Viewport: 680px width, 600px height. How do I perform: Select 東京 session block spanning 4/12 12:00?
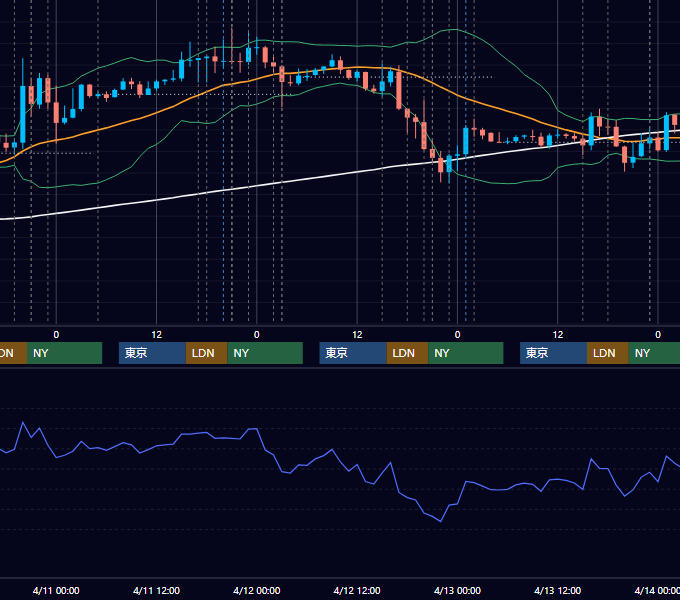click(353, 353)
